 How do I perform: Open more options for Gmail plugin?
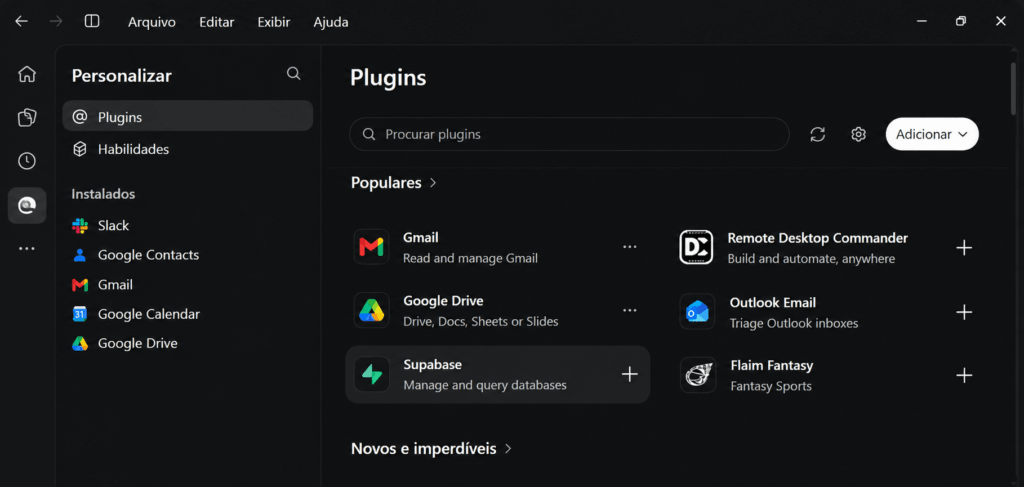[630, 247]
